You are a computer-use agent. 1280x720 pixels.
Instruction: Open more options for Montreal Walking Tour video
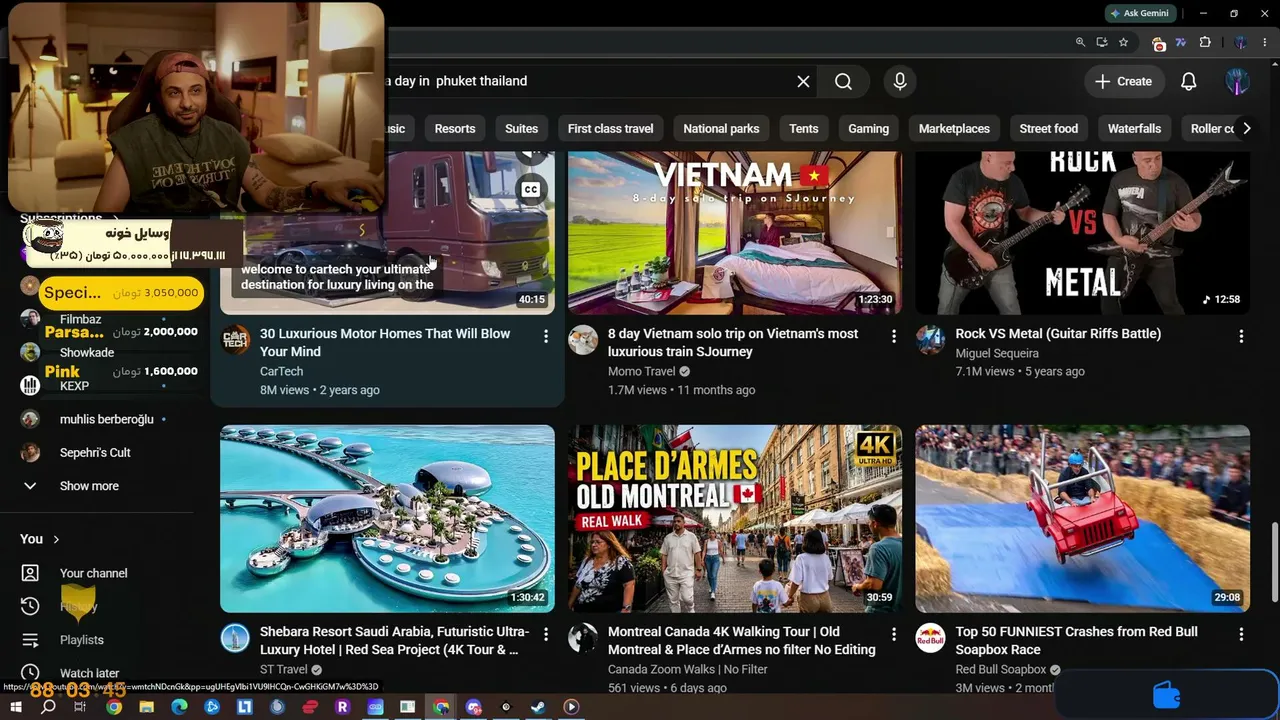[x=894, y=635]
